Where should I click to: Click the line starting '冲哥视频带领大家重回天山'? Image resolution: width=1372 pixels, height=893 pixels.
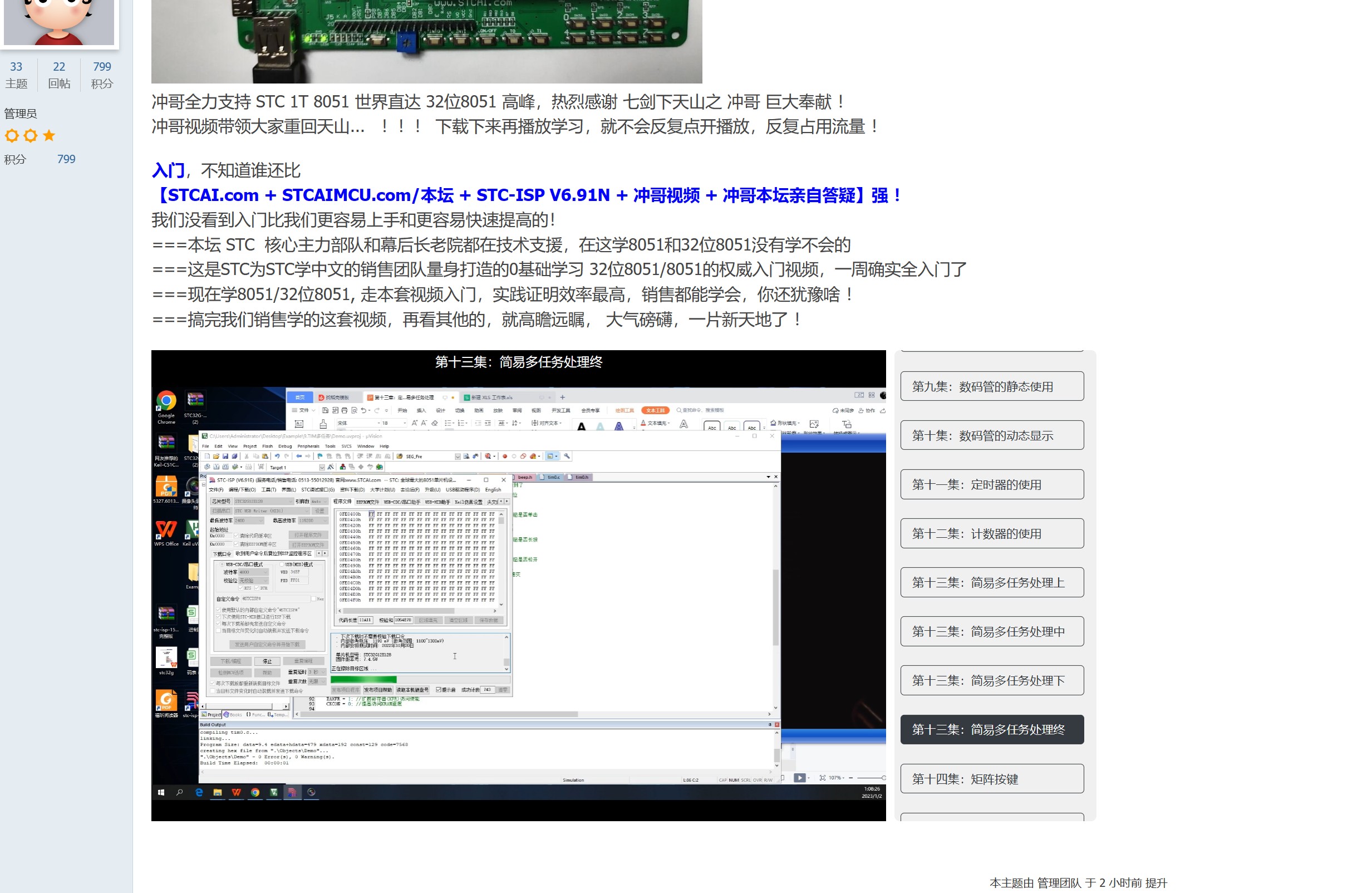click(x=515, y=126)
